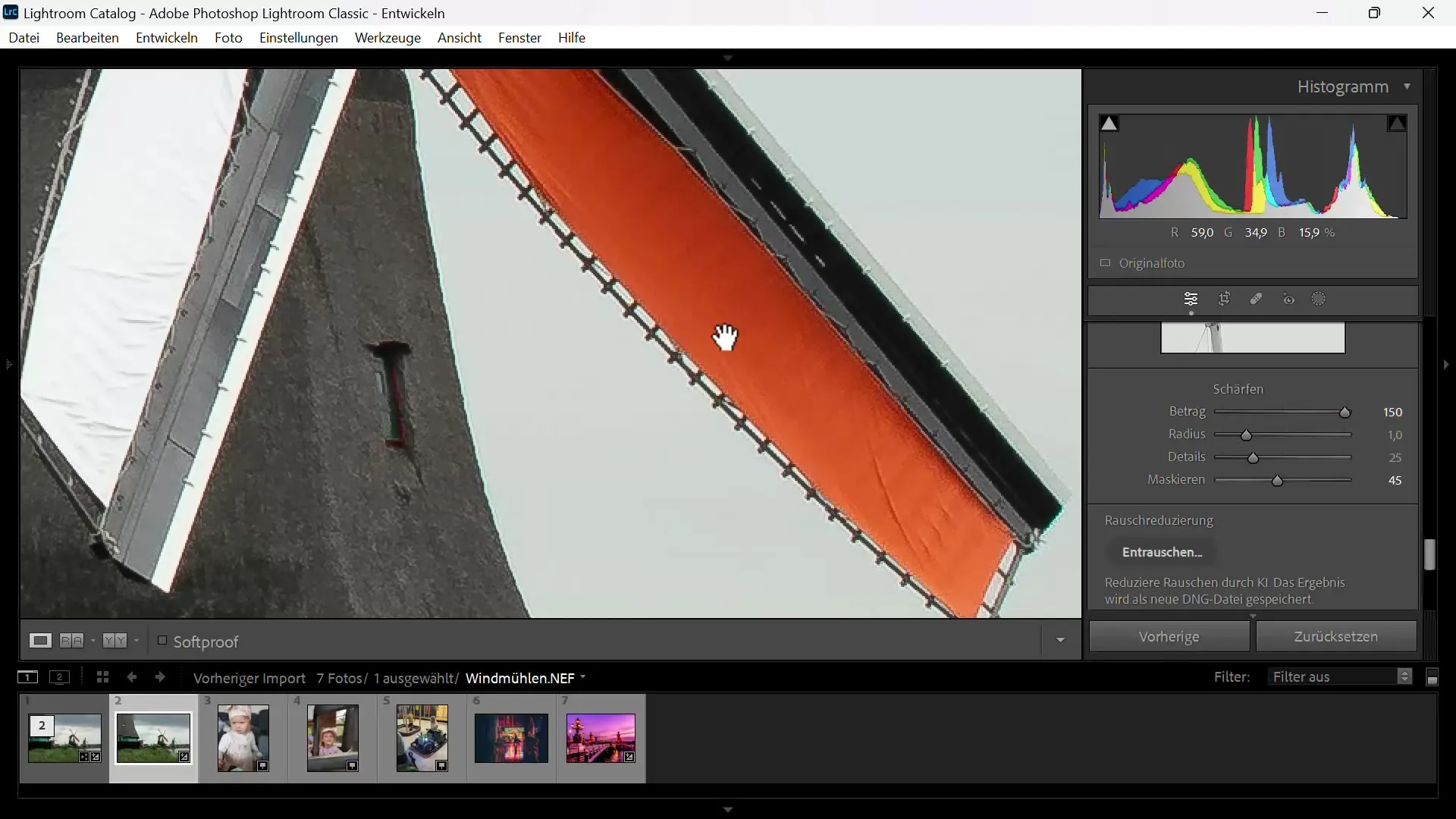
Task: Select filmstrip thumbnail 4 child in window
Action: (x=333, y=739)
